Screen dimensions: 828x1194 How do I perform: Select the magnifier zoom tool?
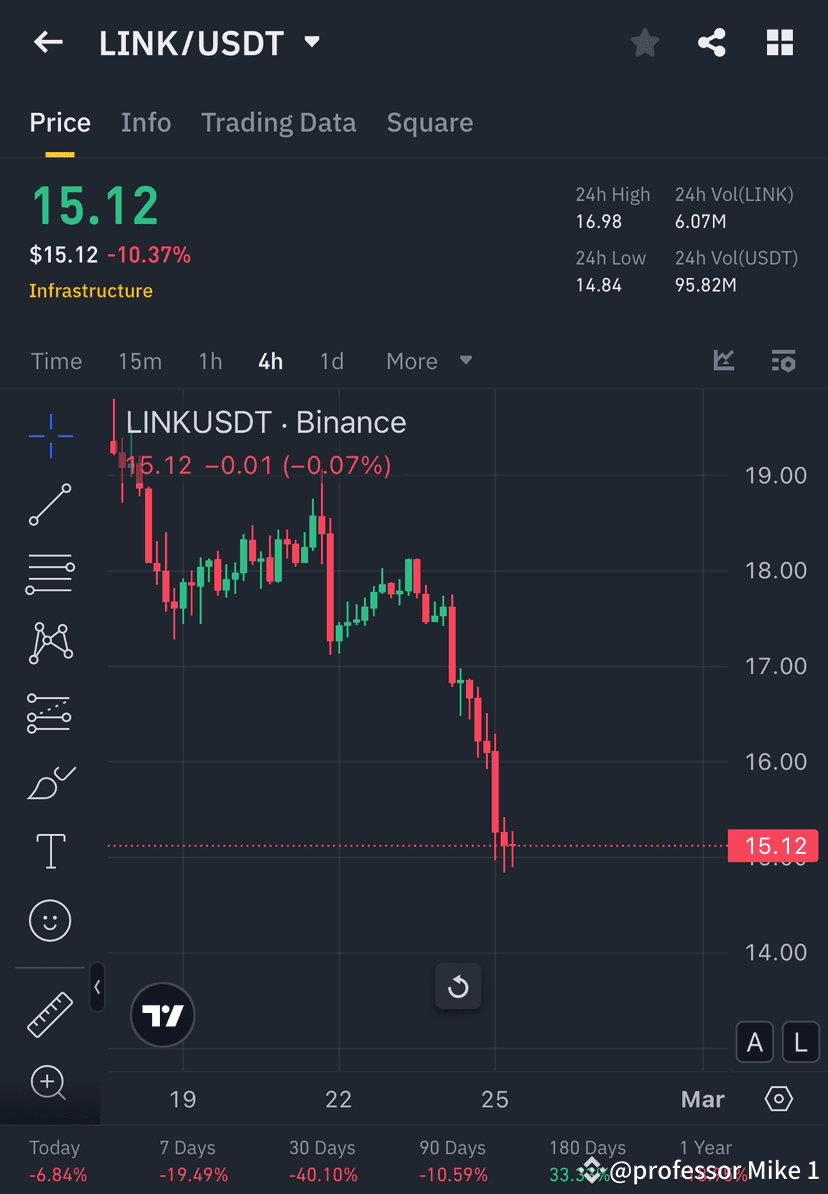50,1084
